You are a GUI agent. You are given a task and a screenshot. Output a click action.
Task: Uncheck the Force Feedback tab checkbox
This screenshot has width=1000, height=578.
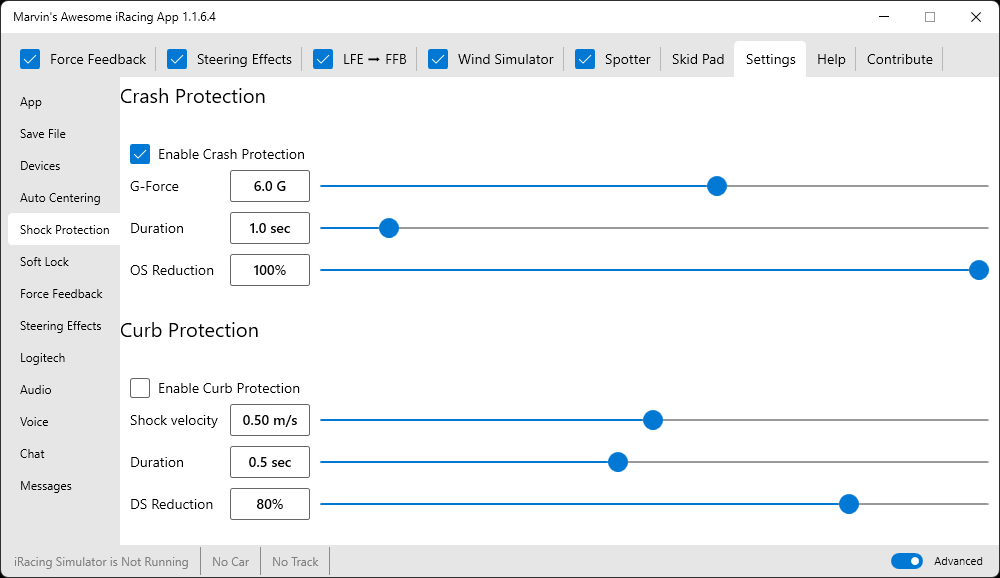(x=30, y=59)
